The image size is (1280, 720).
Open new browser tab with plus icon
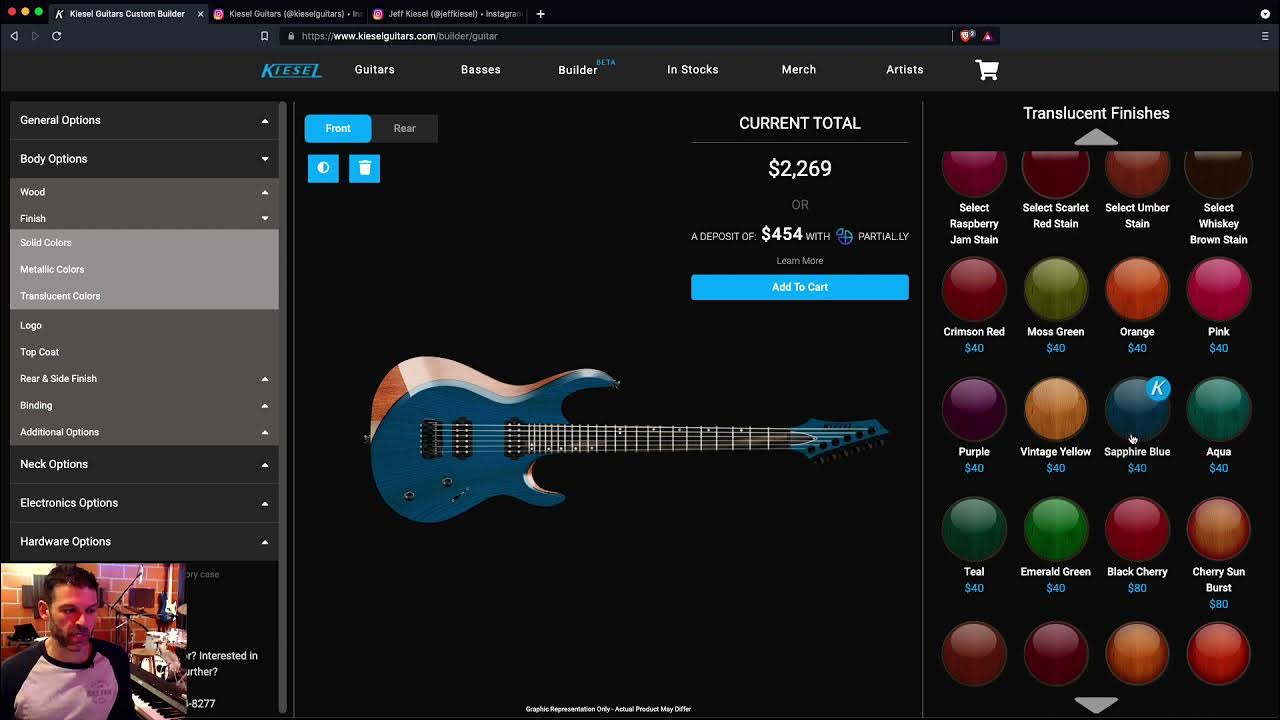(x=541, y=14)
